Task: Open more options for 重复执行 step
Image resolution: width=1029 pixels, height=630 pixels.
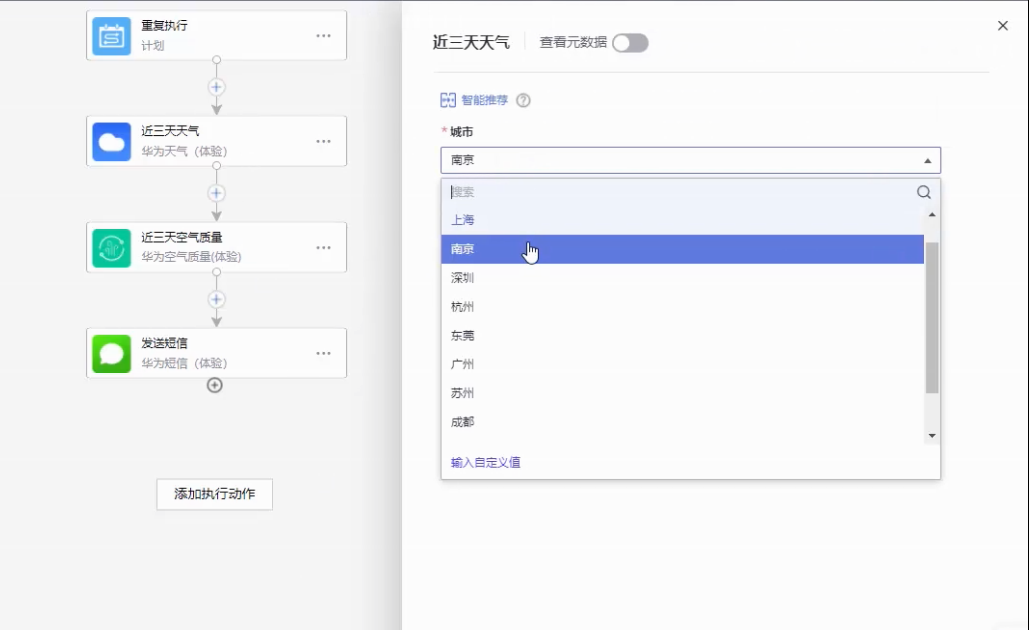Action: tap(323, 36)
